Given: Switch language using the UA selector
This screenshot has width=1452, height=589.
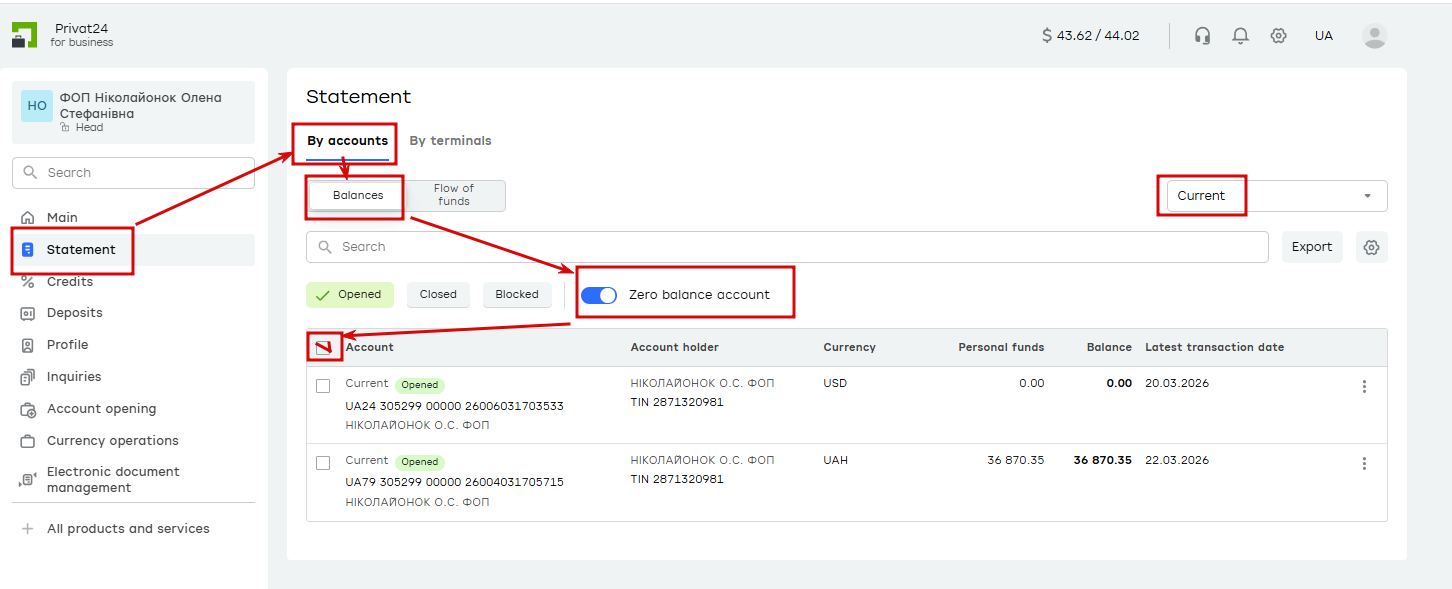Looking at the screenshot, I should [1323, 36].
